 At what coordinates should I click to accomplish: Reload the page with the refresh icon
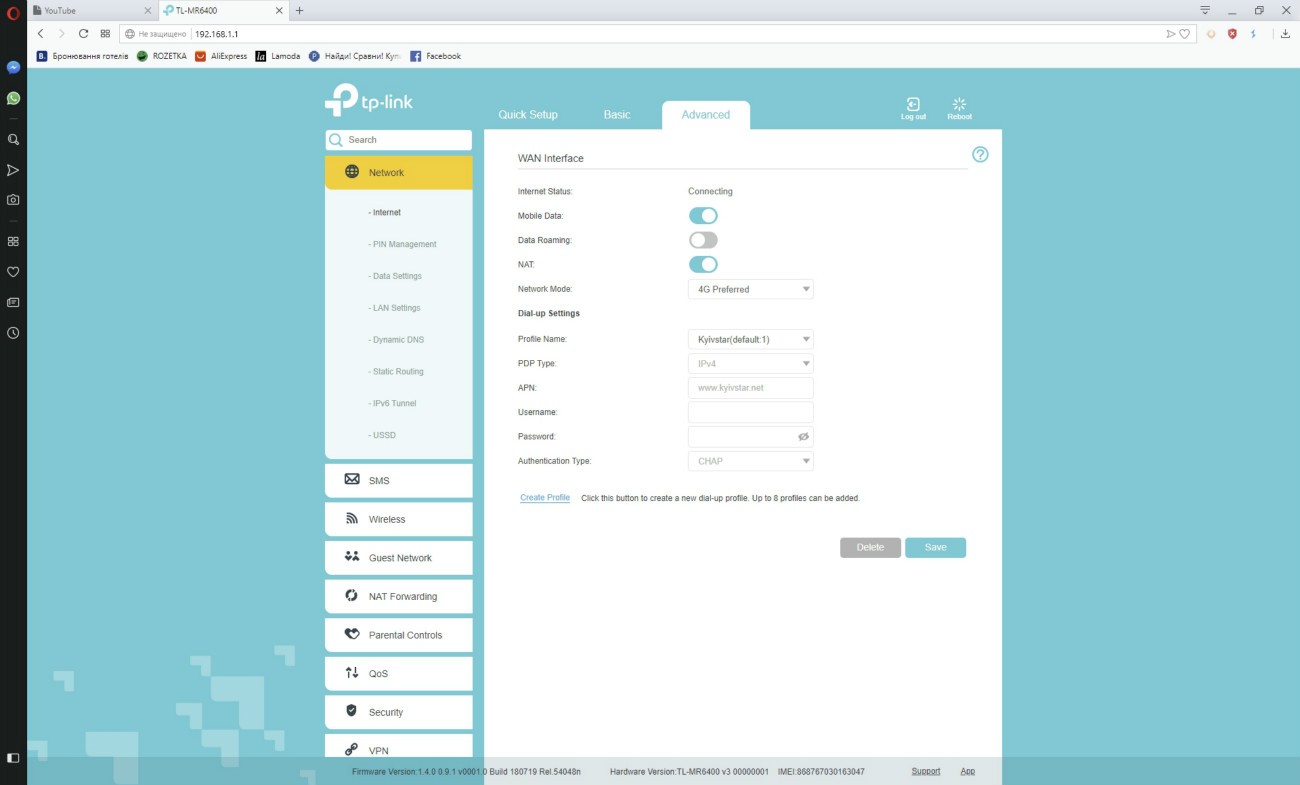pyautogui.click(x=84, y=34)
